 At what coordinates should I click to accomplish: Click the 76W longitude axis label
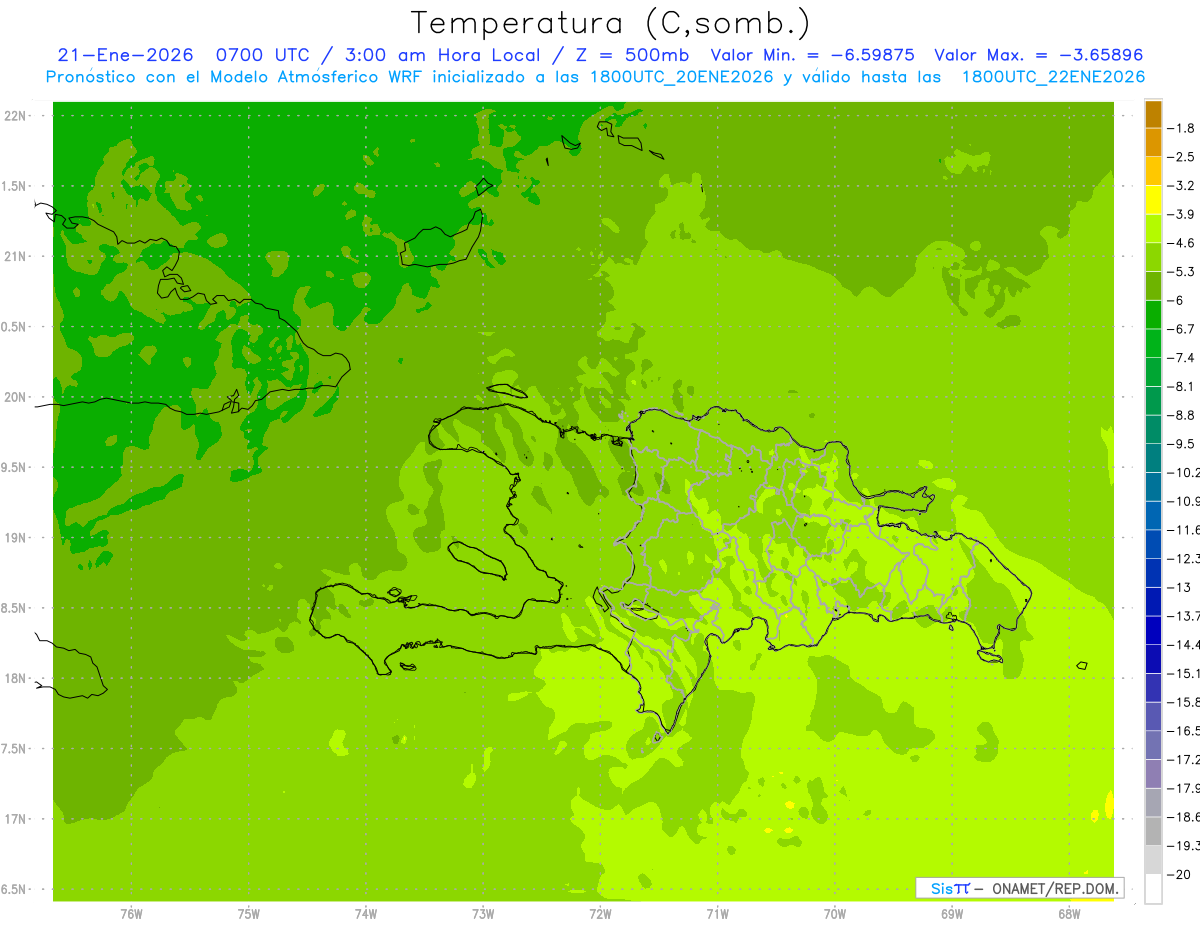click(131, 914)
